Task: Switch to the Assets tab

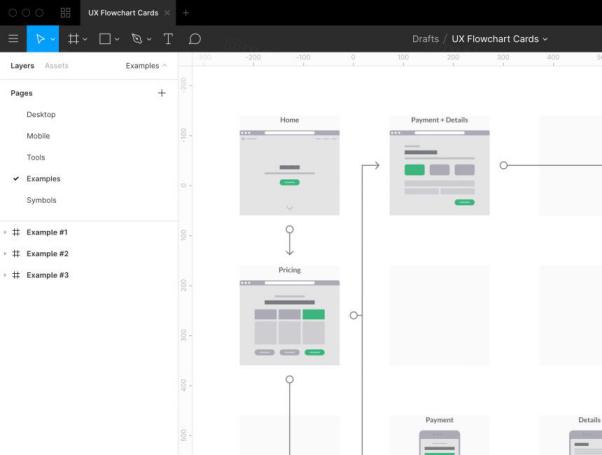Action: 57,65
